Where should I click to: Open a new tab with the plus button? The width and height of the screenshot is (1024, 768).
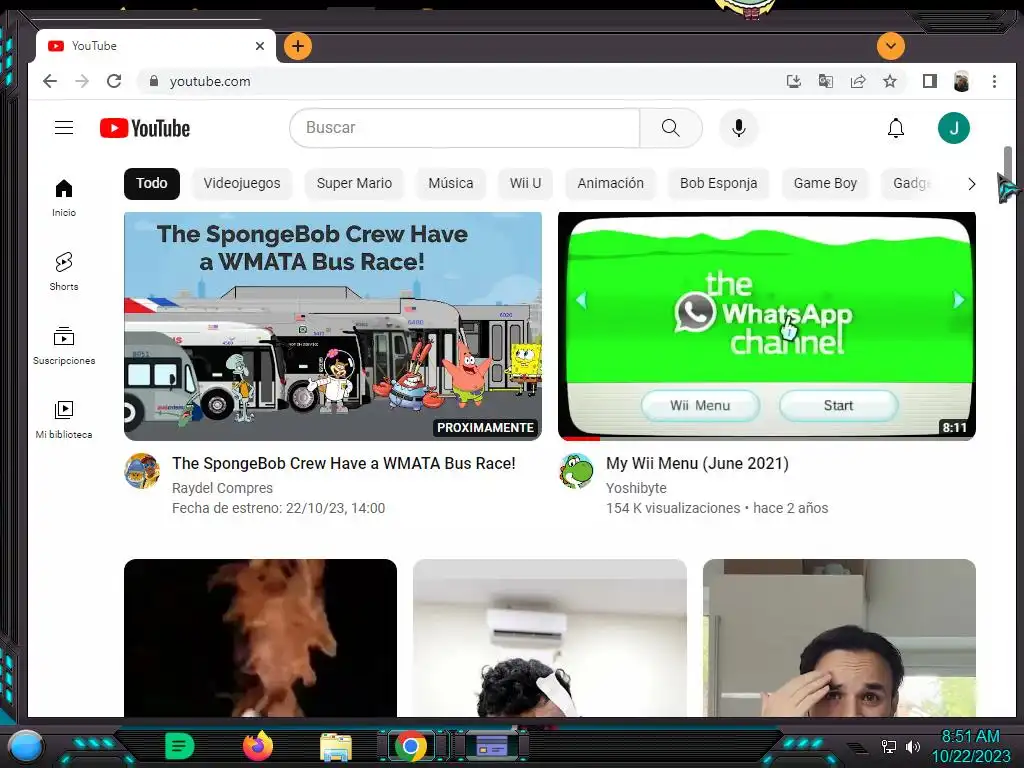point(298,46)
